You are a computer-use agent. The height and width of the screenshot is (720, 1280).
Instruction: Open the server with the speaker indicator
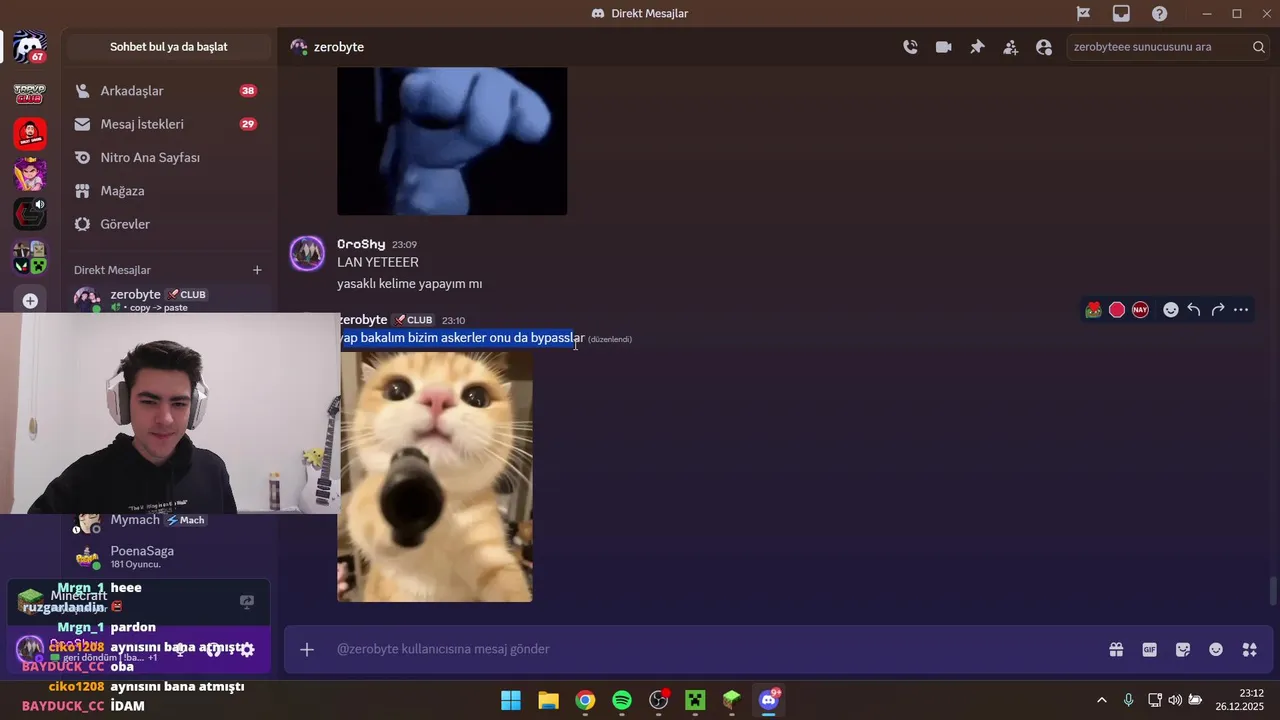pos(30,213)
